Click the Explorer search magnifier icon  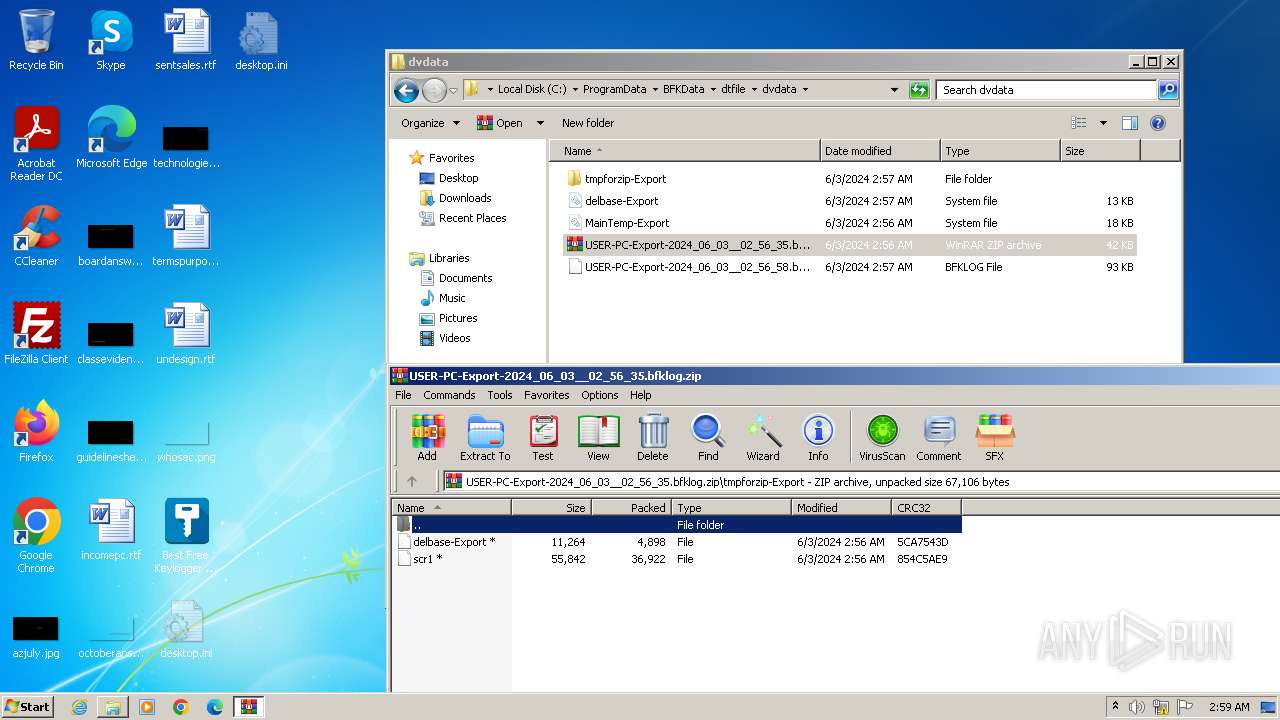click(x=1167, y=90)
